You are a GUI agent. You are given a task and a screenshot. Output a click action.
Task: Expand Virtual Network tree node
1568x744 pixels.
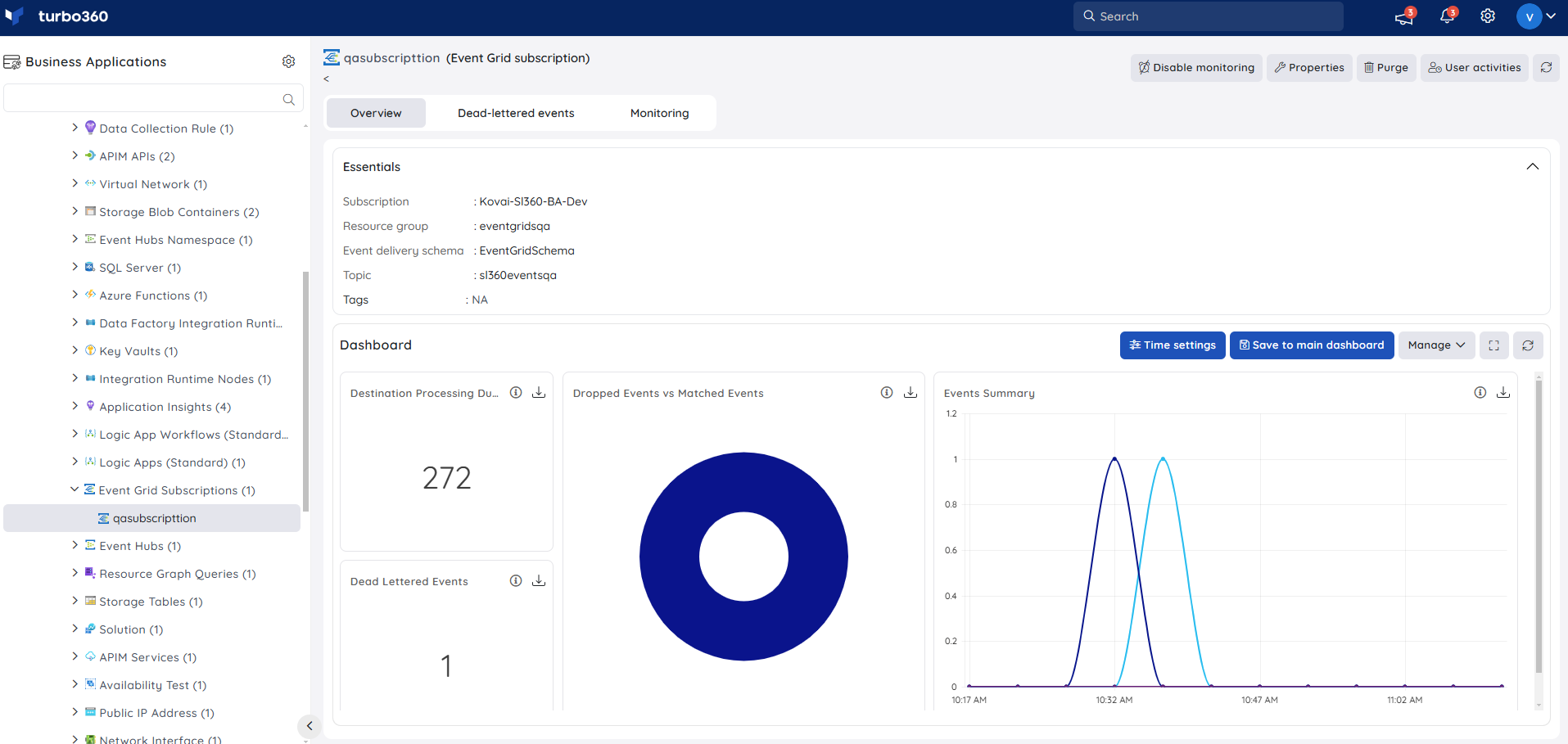pyautogui.click(x=75, y=183)
